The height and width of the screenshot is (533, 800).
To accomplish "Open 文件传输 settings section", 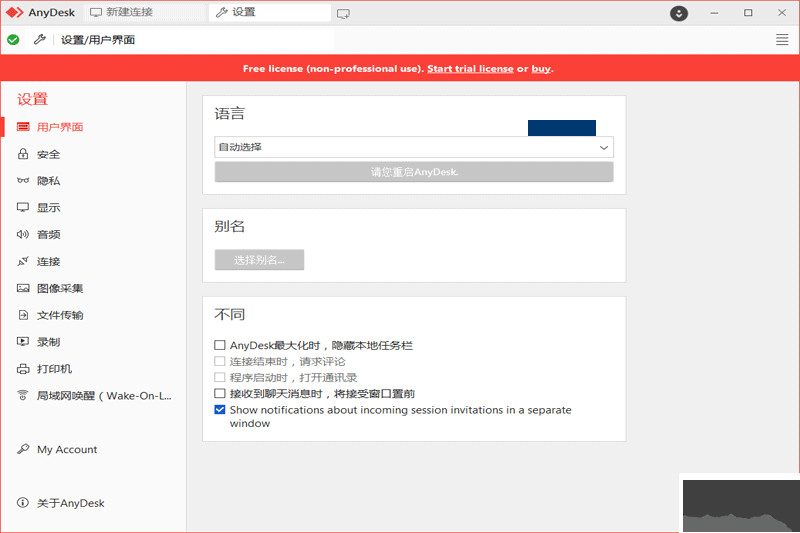I will 60,315.
